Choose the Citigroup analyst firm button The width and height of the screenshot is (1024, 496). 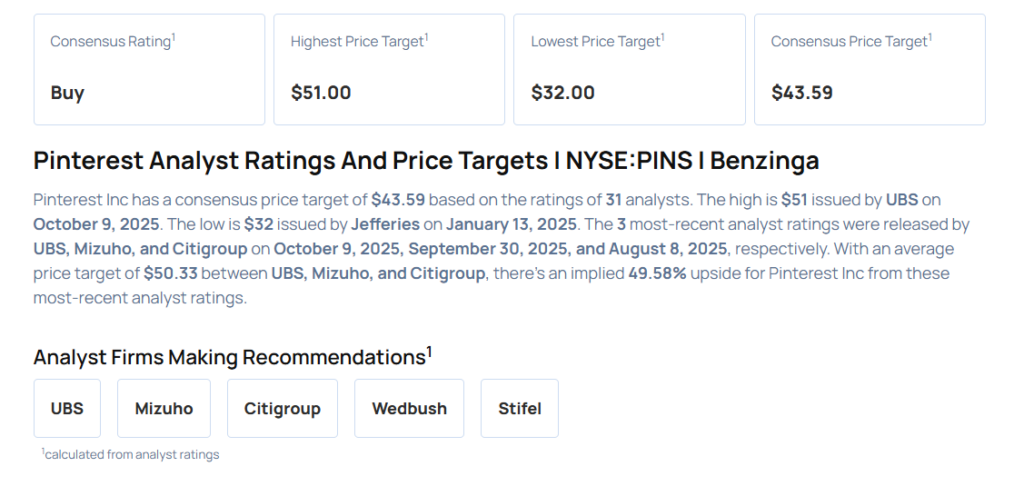(x=282, y=408)
